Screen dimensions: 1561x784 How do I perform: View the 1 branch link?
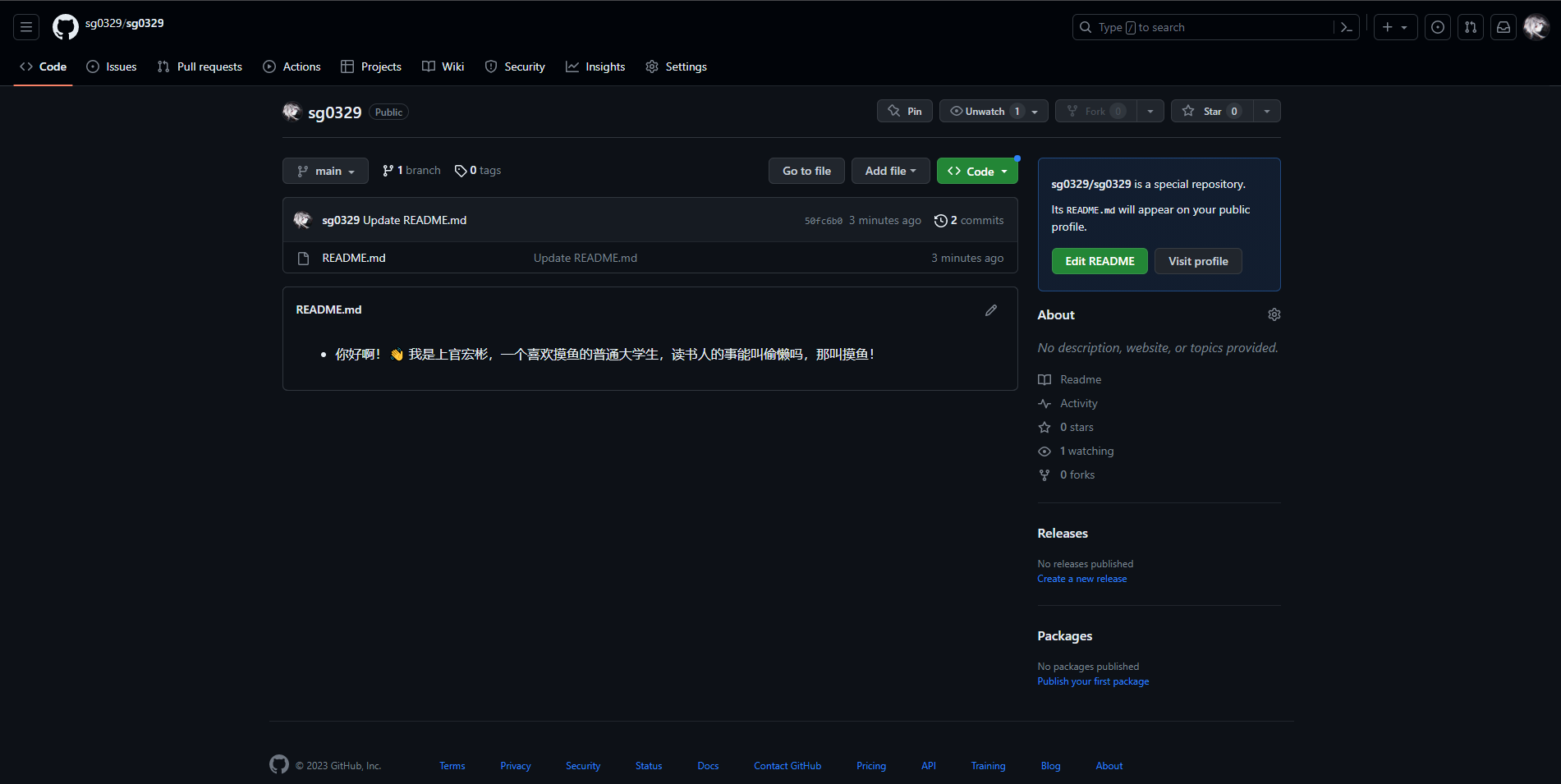click(411, 170)
